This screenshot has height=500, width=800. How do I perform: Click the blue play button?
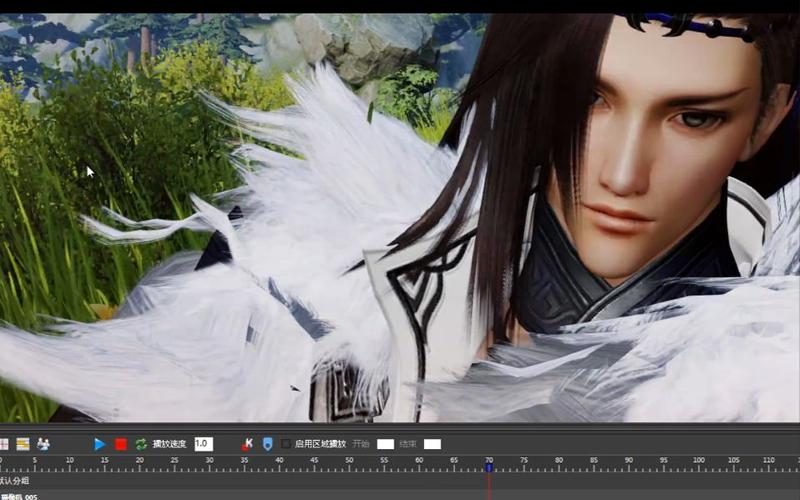[100, 444]
